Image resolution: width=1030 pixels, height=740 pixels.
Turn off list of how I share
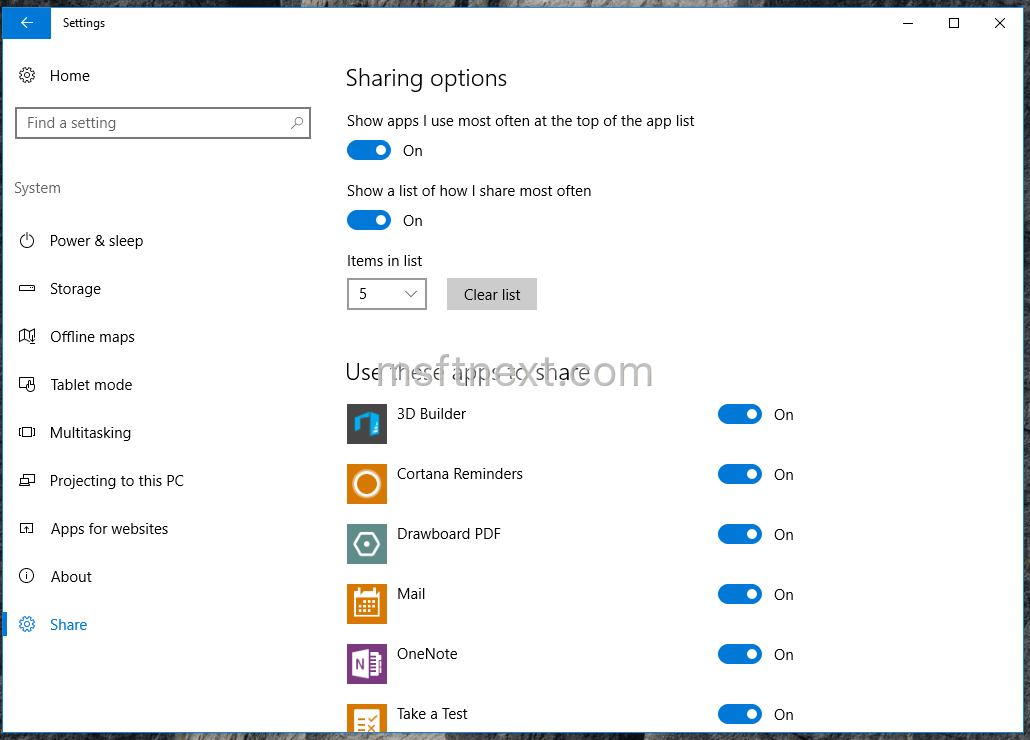[369, 221]
